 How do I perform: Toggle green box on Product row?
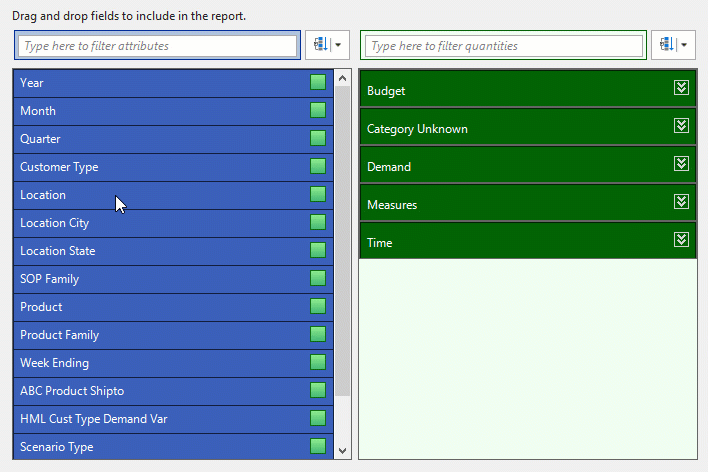pos(318,306)
